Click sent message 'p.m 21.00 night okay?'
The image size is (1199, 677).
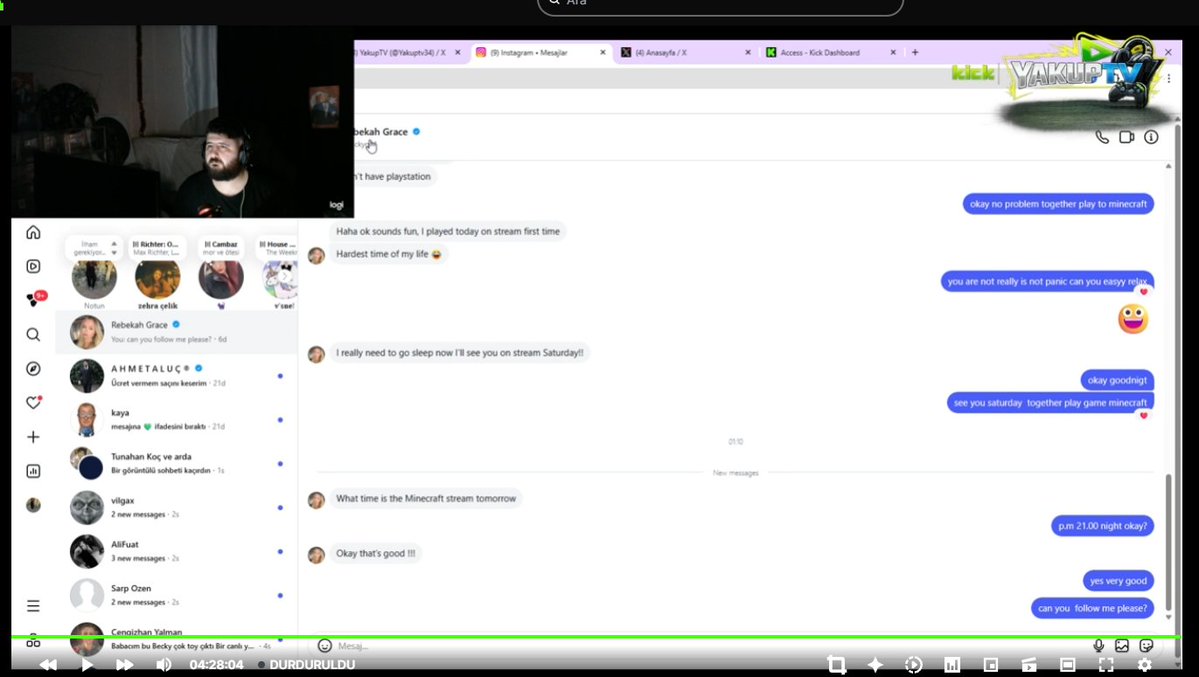click(x=1103, y=526)
